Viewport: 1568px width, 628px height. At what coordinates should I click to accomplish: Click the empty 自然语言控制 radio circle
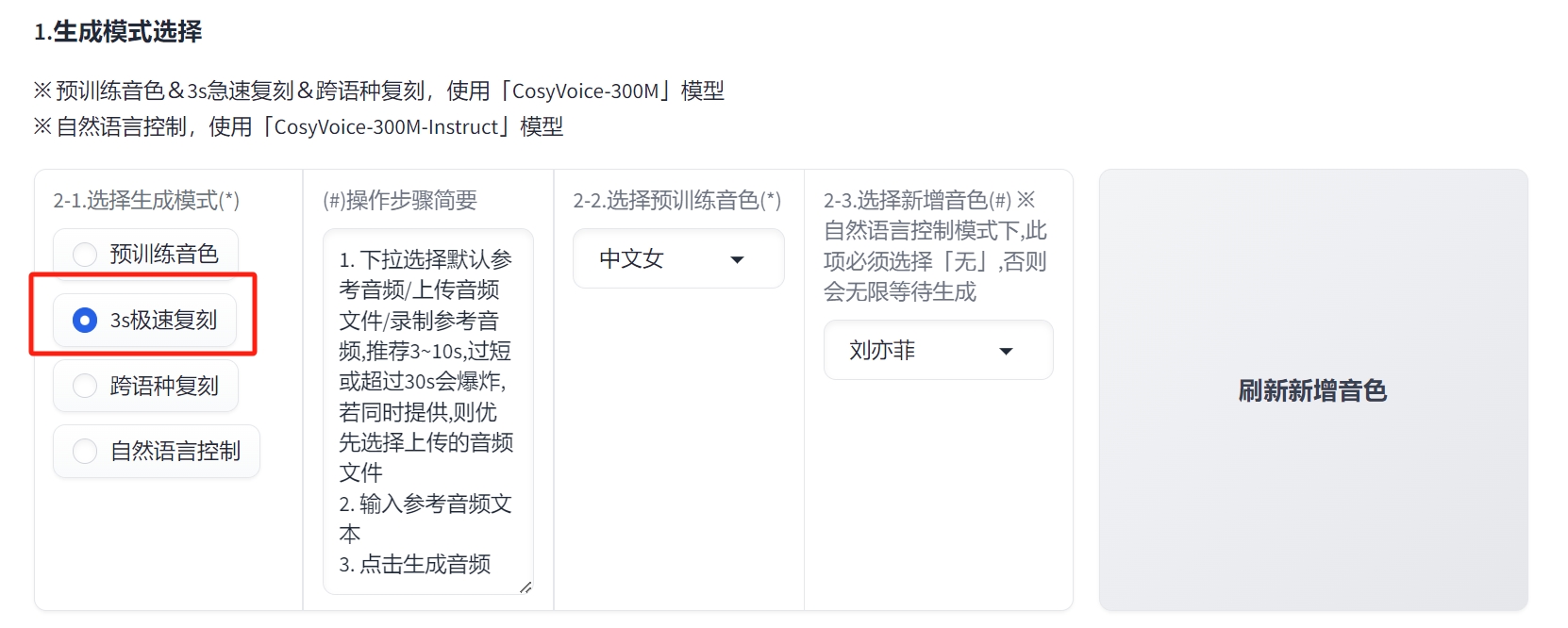(84, 451)
